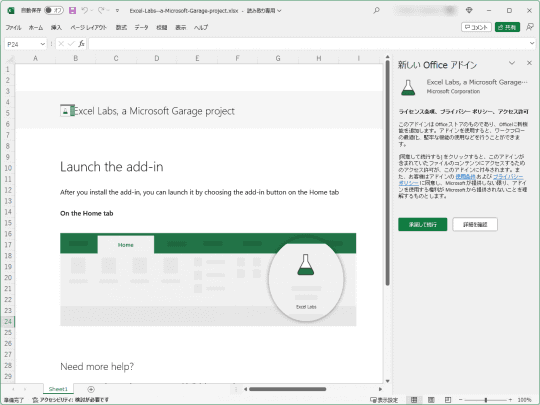Click the horizontal scrollbar thumb

[x=288, y=389]
